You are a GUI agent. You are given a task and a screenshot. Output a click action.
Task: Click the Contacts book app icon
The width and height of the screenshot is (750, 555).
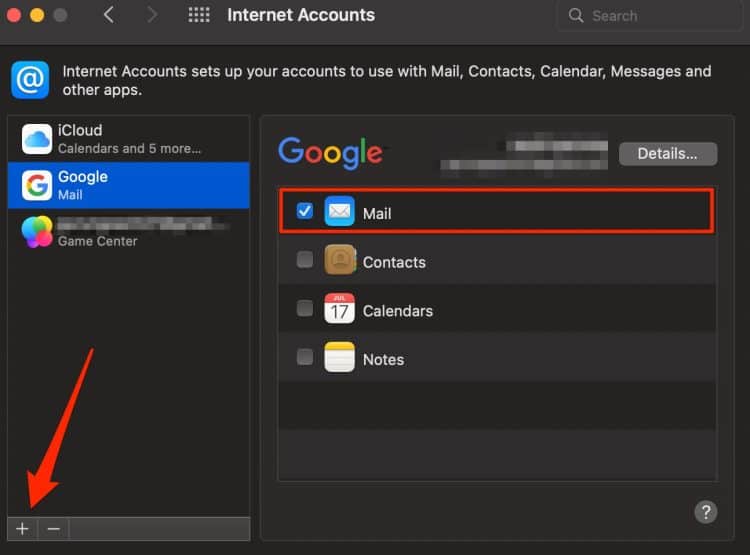[340, 260]
